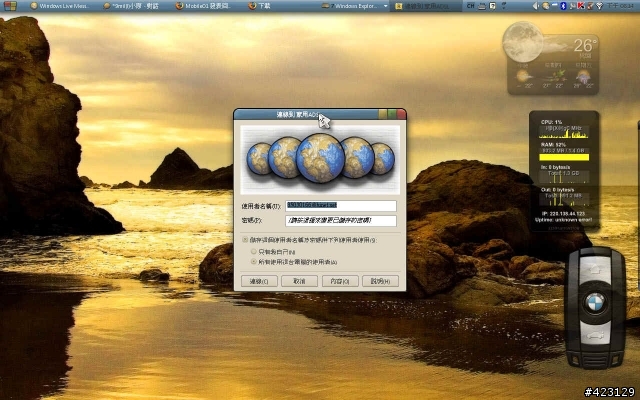Click the Cancel (取消) button
Screen dimensions: 640x400
(x=299, y=281)
